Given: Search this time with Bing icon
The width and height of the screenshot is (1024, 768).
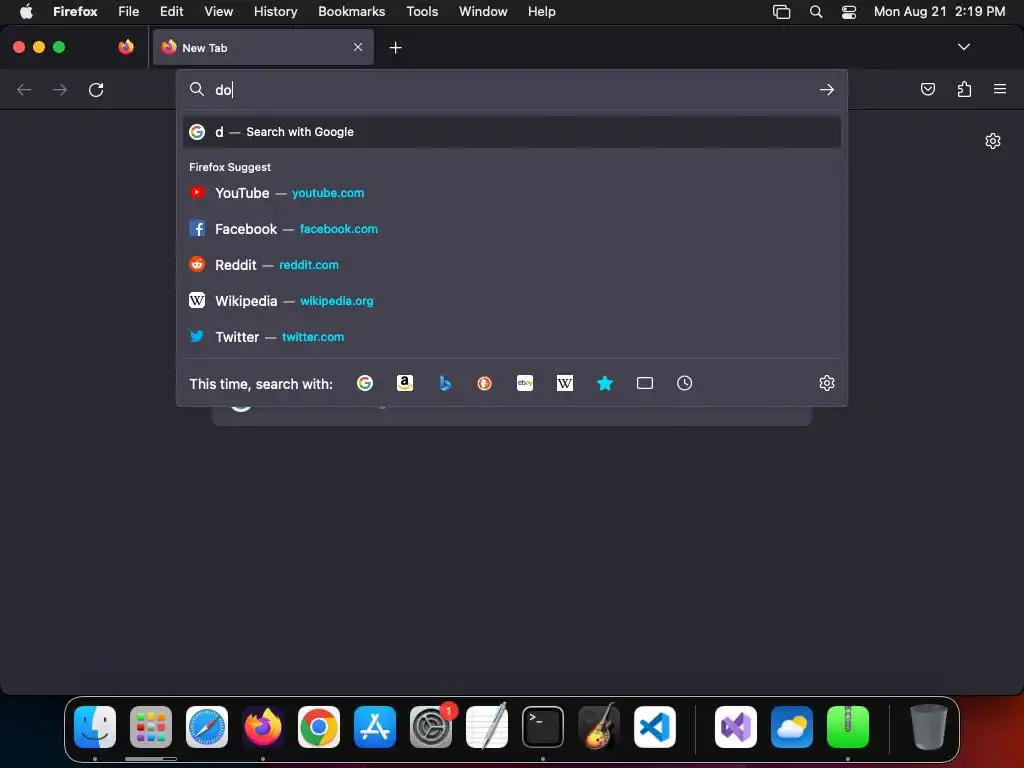Looking at the screenshot, I should [x=445, y=383].
